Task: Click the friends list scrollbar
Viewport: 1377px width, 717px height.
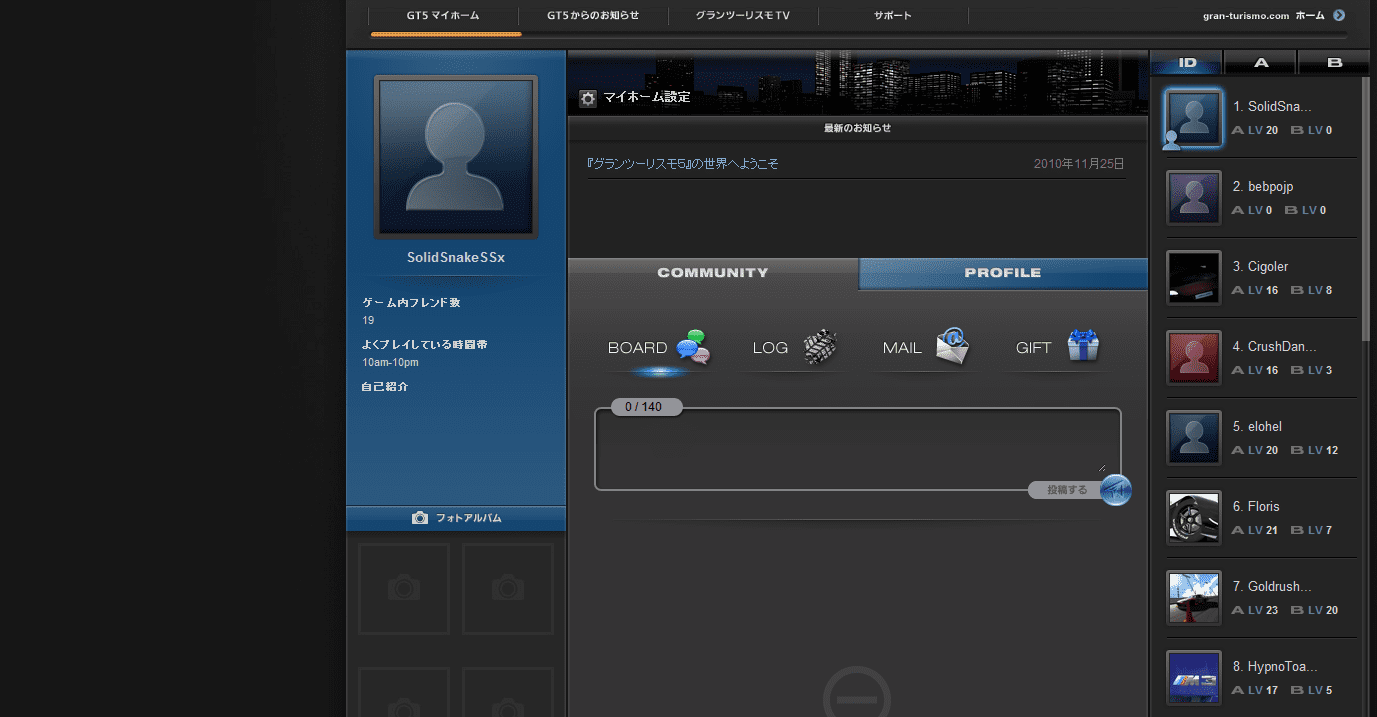Action: (x=1367, y=200)
